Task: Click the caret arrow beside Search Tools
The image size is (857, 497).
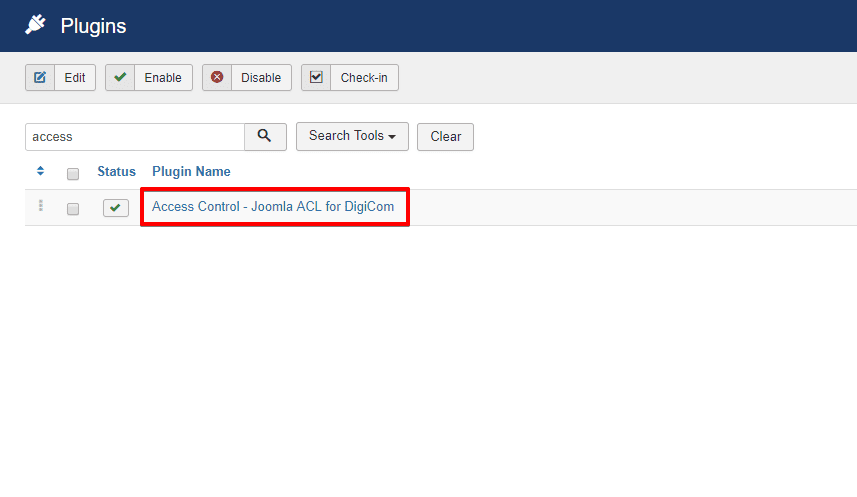Action: (392, 137)
